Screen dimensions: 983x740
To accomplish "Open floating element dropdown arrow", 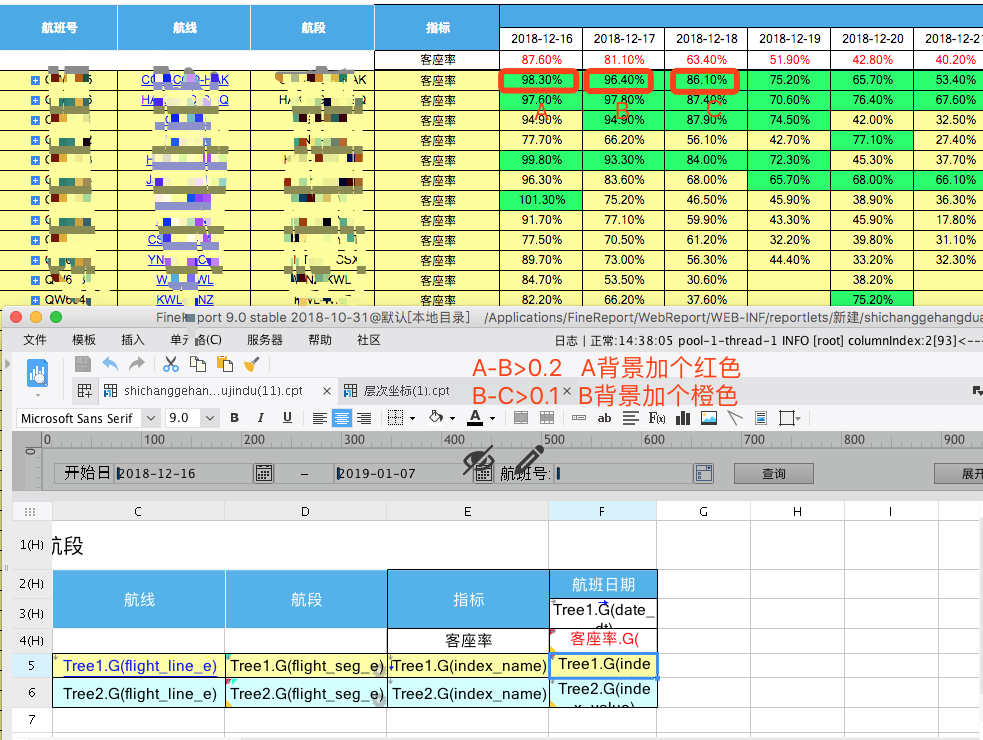I will pyautogui.click(x=798, y=418).
